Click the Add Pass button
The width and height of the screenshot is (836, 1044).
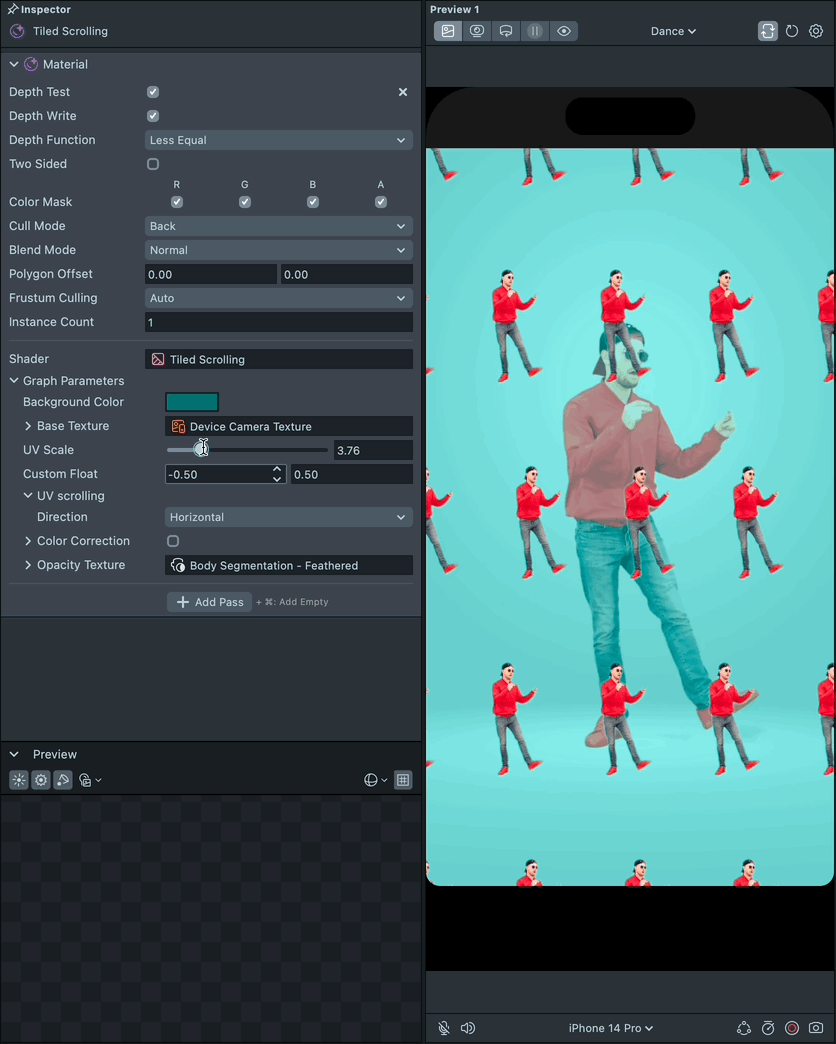pos(210,602)
